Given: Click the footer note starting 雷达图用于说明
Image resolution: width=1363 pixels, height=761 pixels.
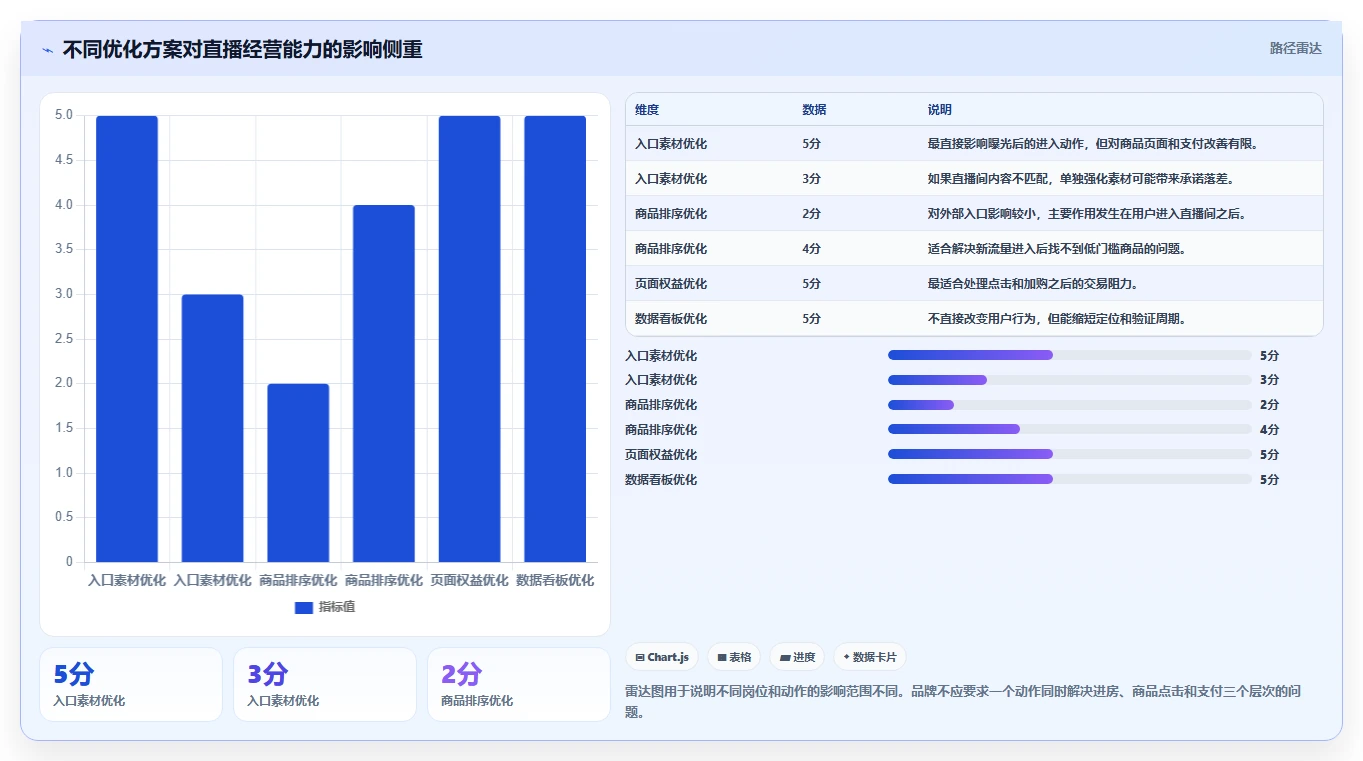Looking at the screenshot, I should point(963,702).
